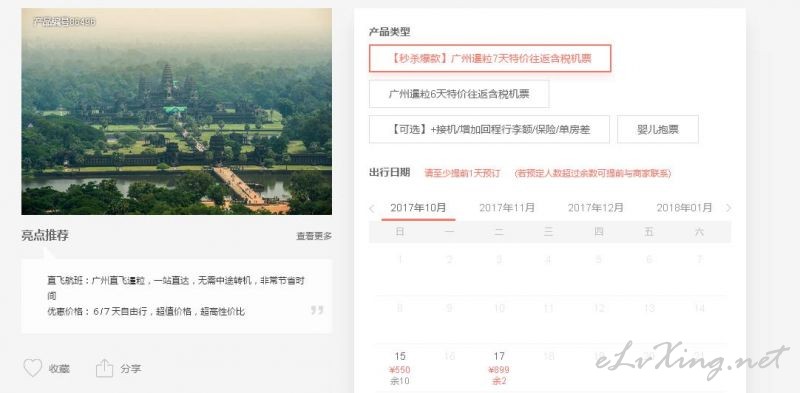
Task: Click the 分享 label
Action: [131, 369]
